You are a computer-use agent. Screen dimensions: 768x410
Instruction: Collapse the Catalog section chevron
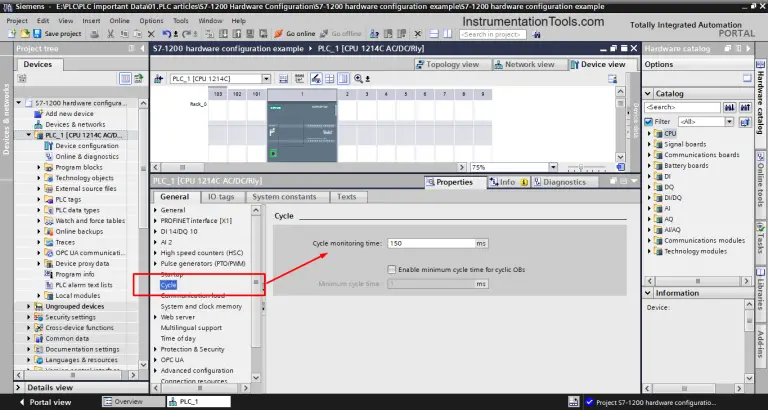648,94
